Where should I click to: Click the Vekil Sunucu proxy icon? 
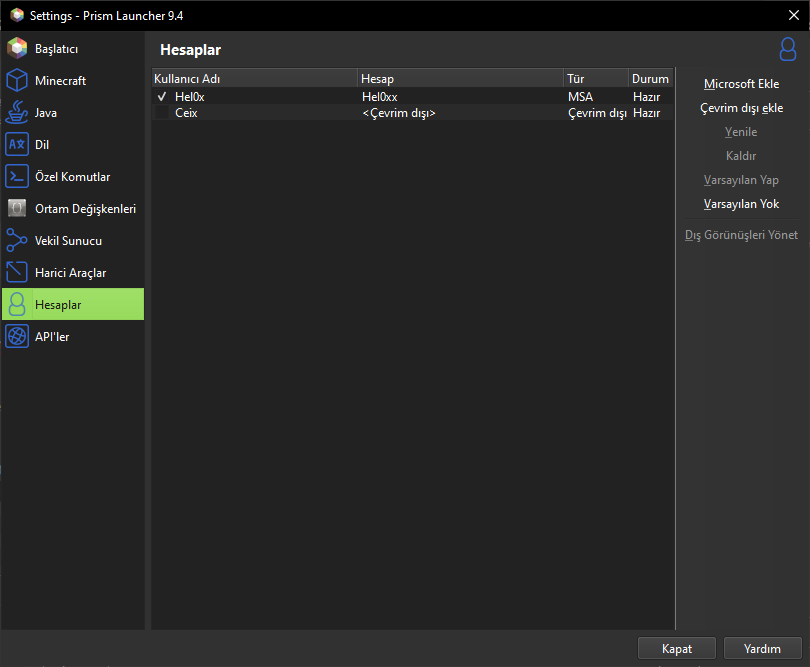17,241
